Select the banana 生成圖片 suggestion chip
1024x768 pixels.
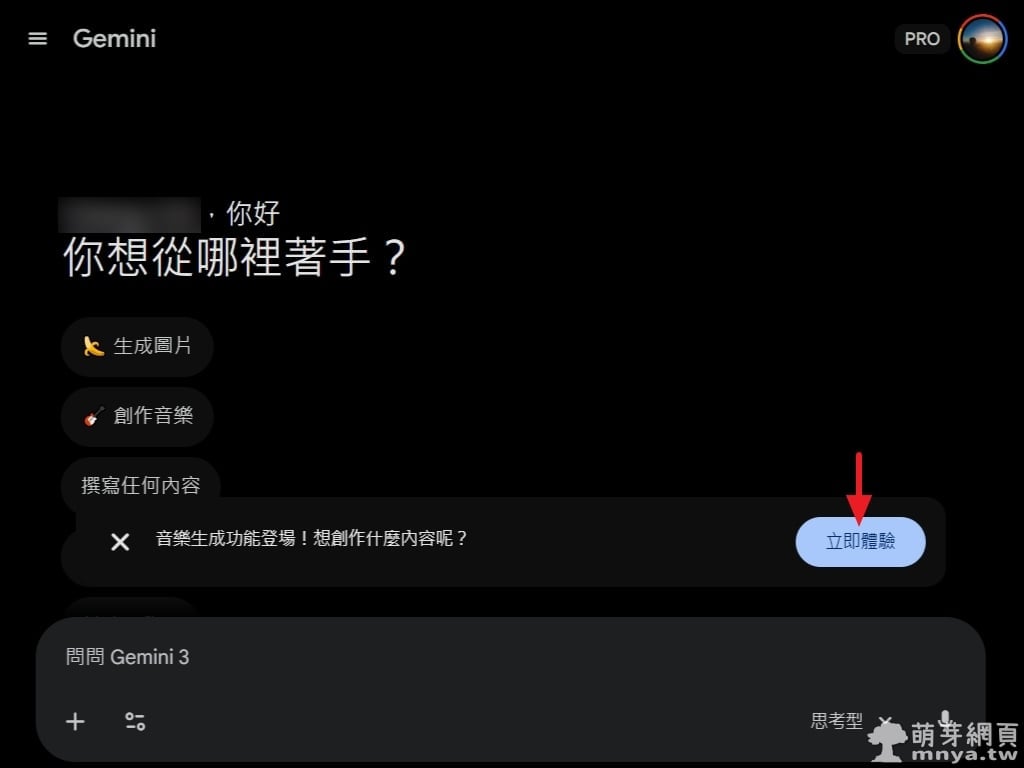[137, 346]
